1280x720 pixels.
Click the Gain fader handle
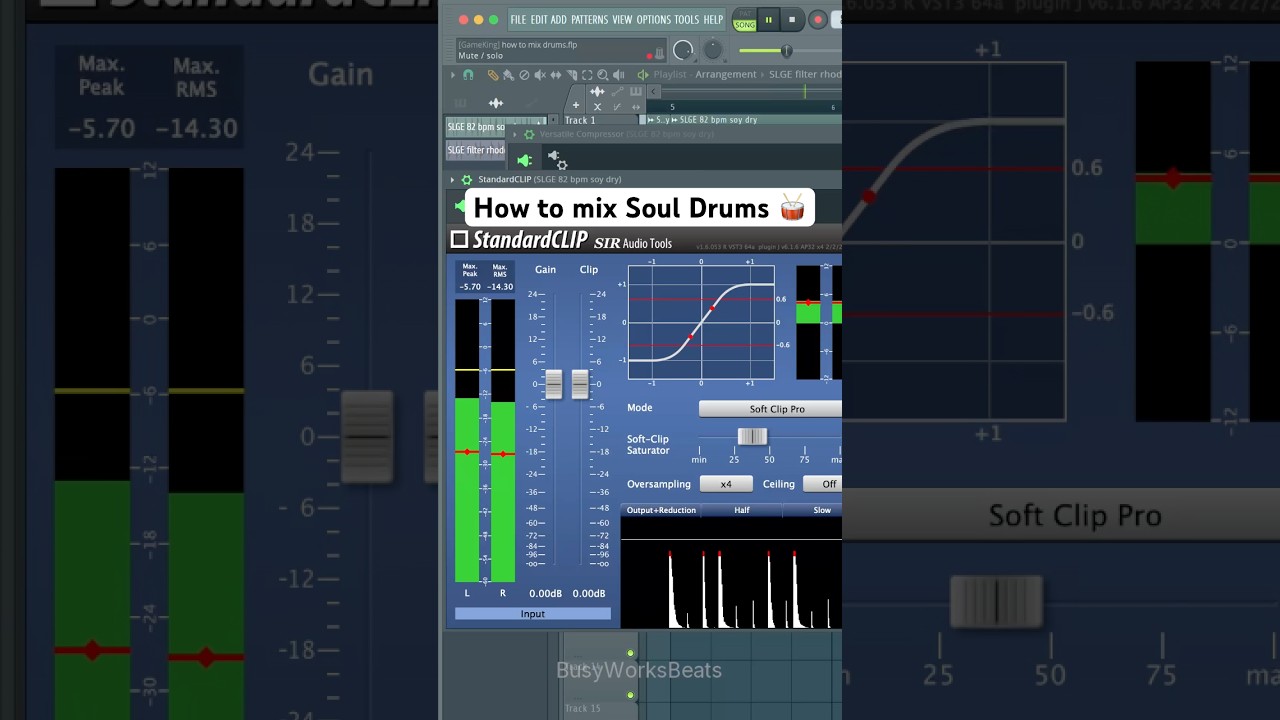click(x=553, y=384)
